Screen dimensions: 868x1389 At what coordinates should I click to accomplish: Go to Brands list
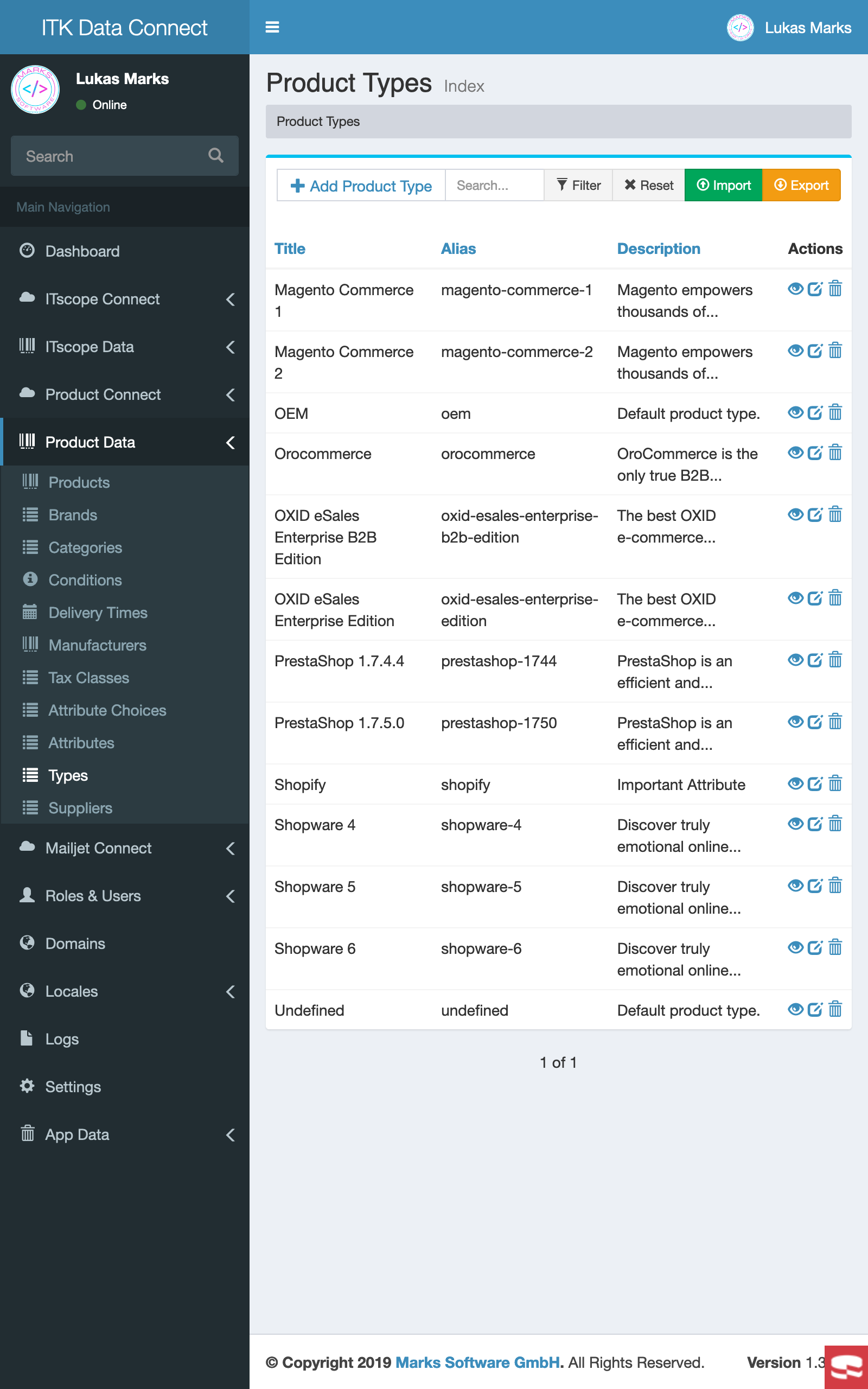tap(125, 515)
